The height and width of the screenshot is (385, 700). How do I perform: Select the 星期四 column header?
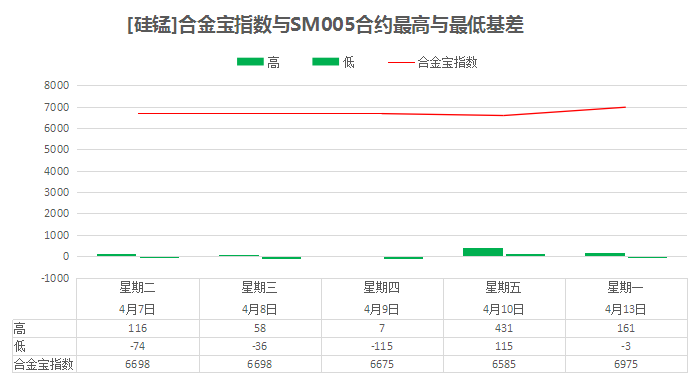(x=381, y=288)
